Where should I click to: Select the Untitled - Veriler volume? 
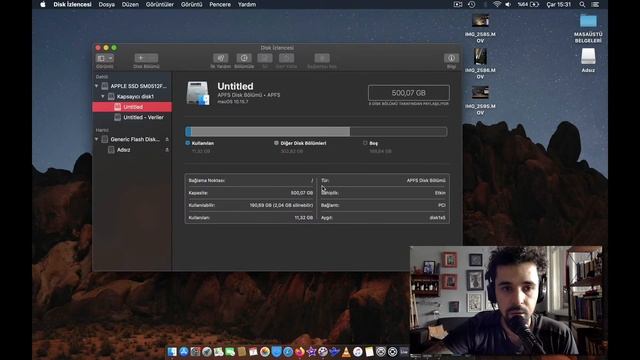click(132, 117)
